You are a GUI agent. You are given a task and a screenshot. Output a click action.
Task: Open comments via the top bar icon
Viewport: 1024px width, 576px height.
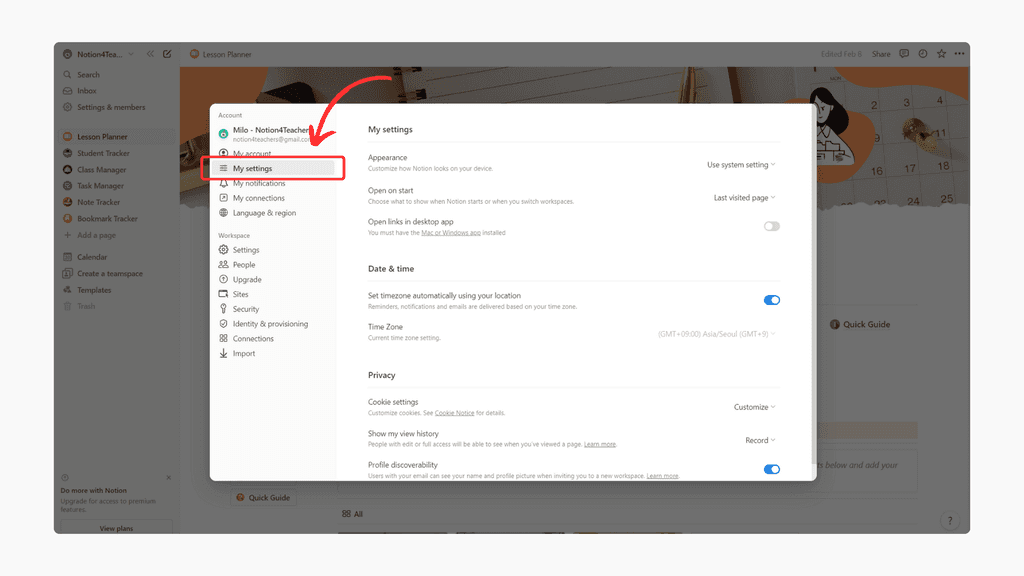902,54
